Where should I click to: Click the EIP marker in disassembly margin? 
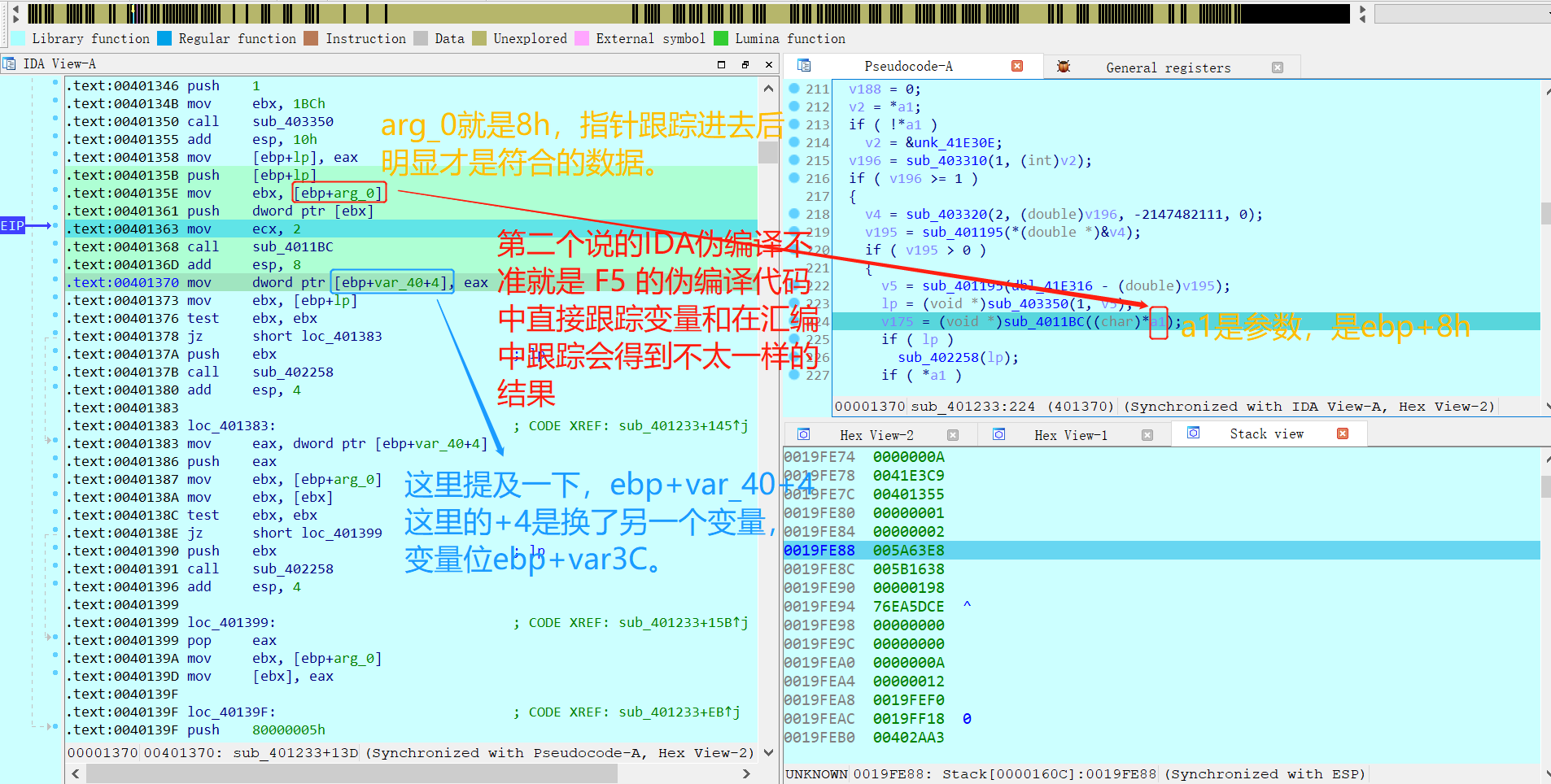click(13, 225)
